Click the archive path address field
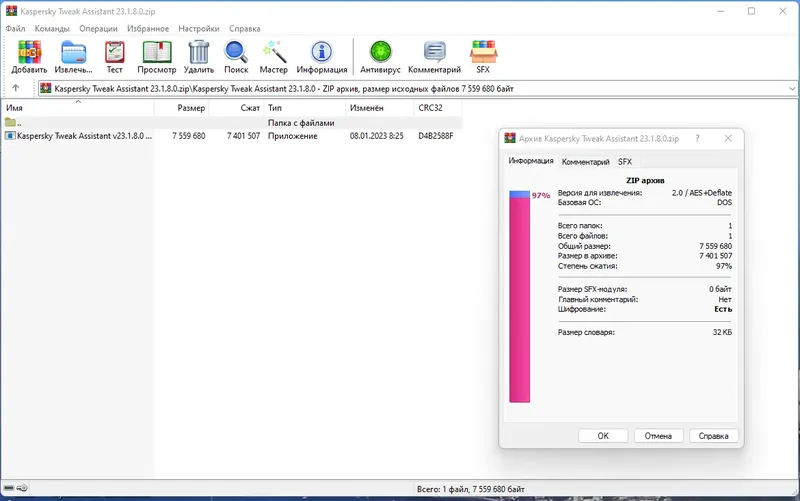 [x=418, y=88]
